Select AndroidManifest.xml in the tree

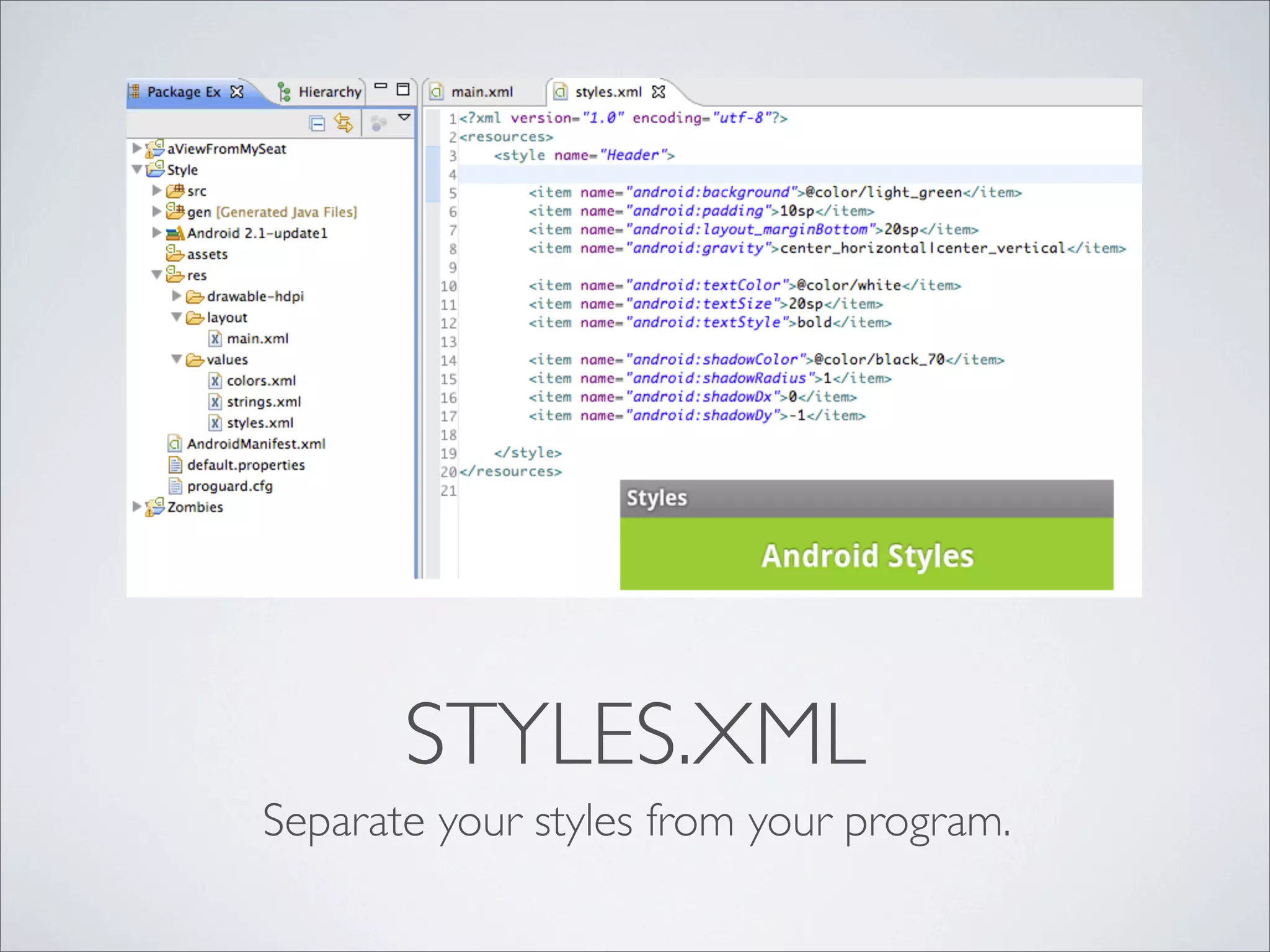[256, 444]
